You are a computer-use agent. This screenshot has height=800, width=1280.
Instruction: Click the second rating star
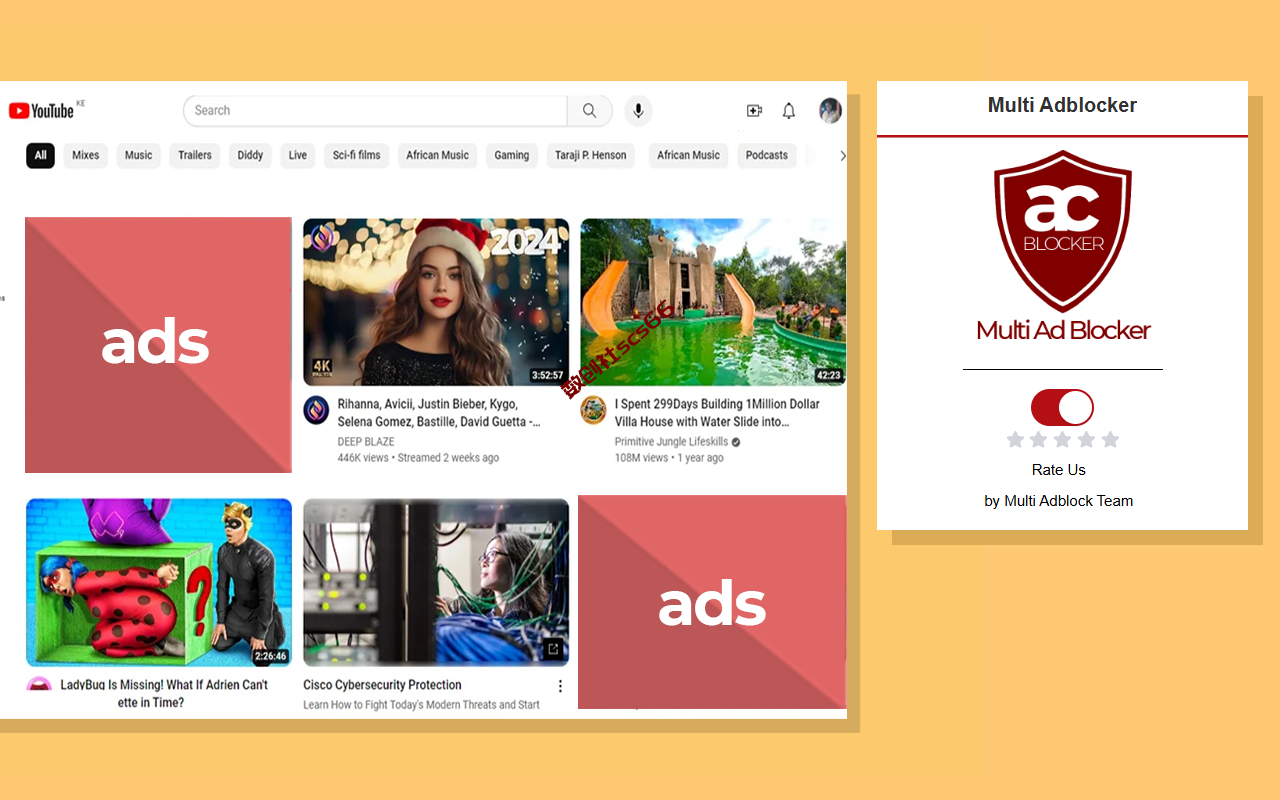click(x=1039, y=440)
